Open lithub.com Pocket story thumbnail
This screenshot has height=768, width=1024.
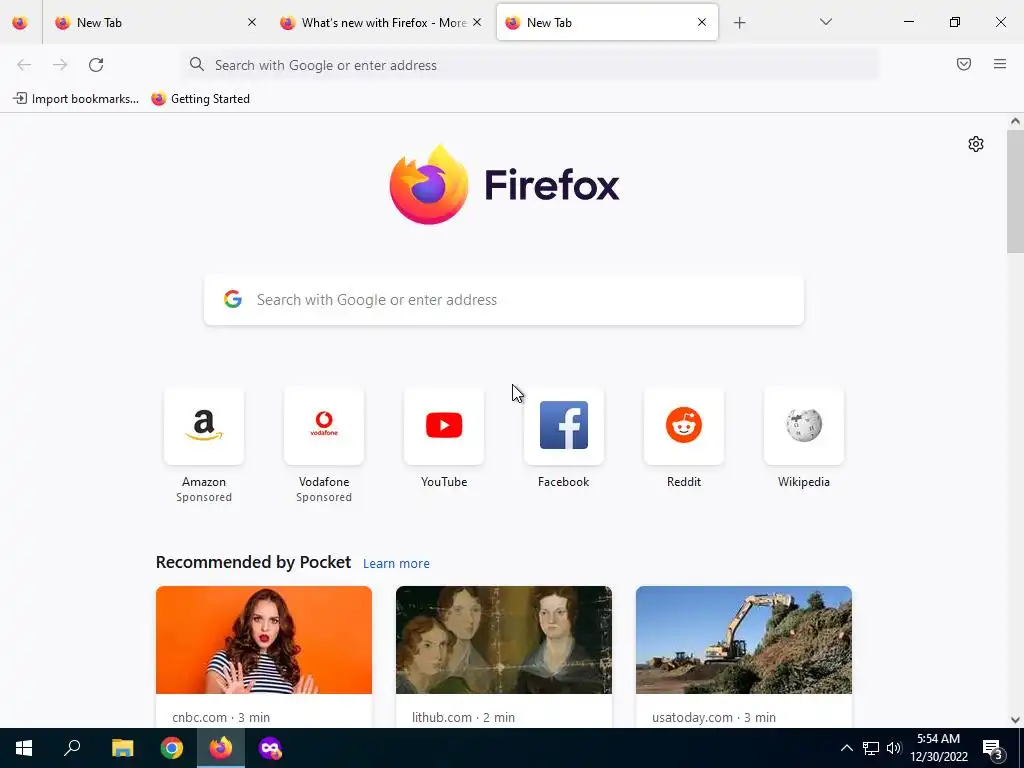504,640
